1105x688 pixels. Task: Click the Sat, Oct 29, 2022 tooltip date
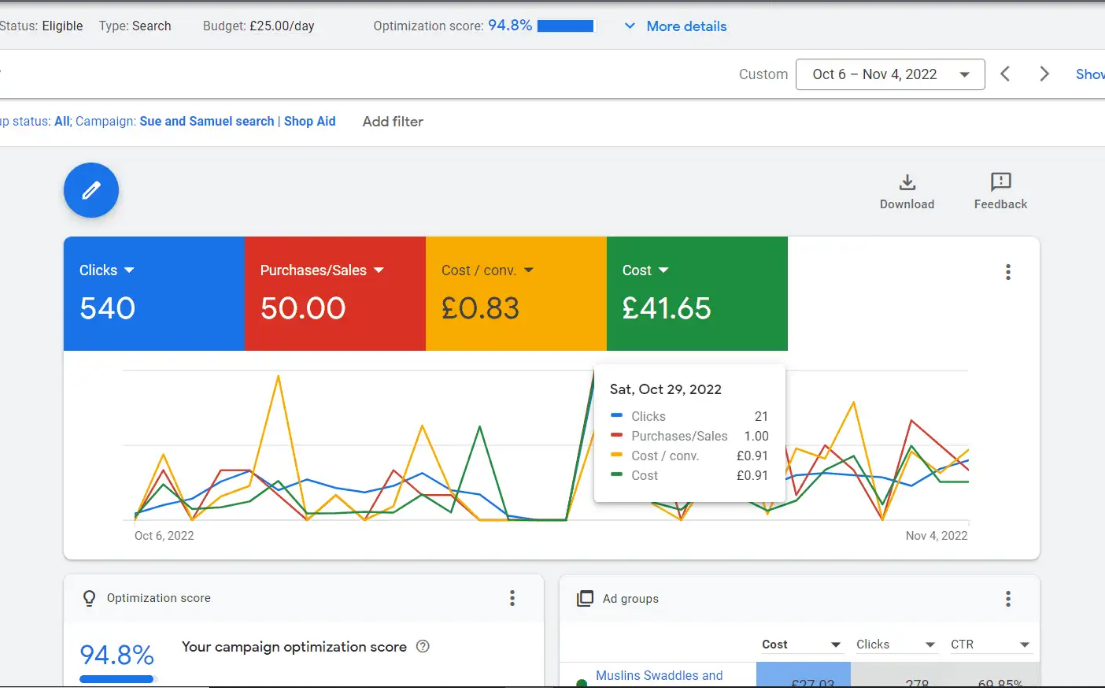[665, 389]
